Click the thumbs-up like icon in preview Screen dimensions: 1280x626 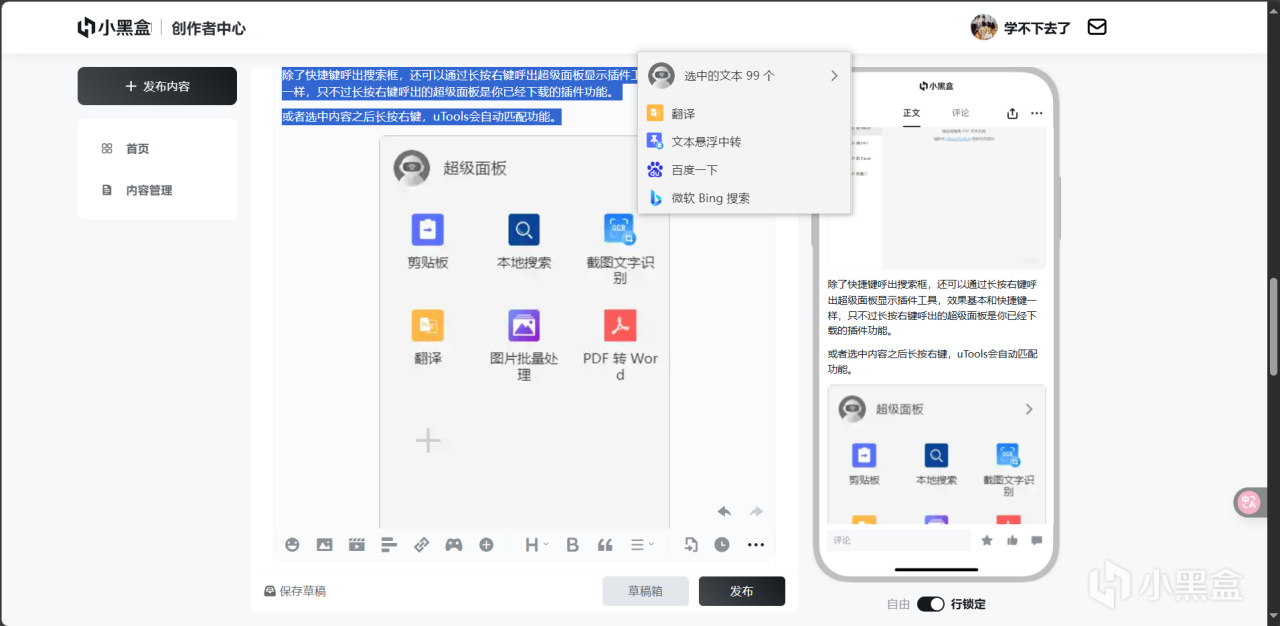1012,540
